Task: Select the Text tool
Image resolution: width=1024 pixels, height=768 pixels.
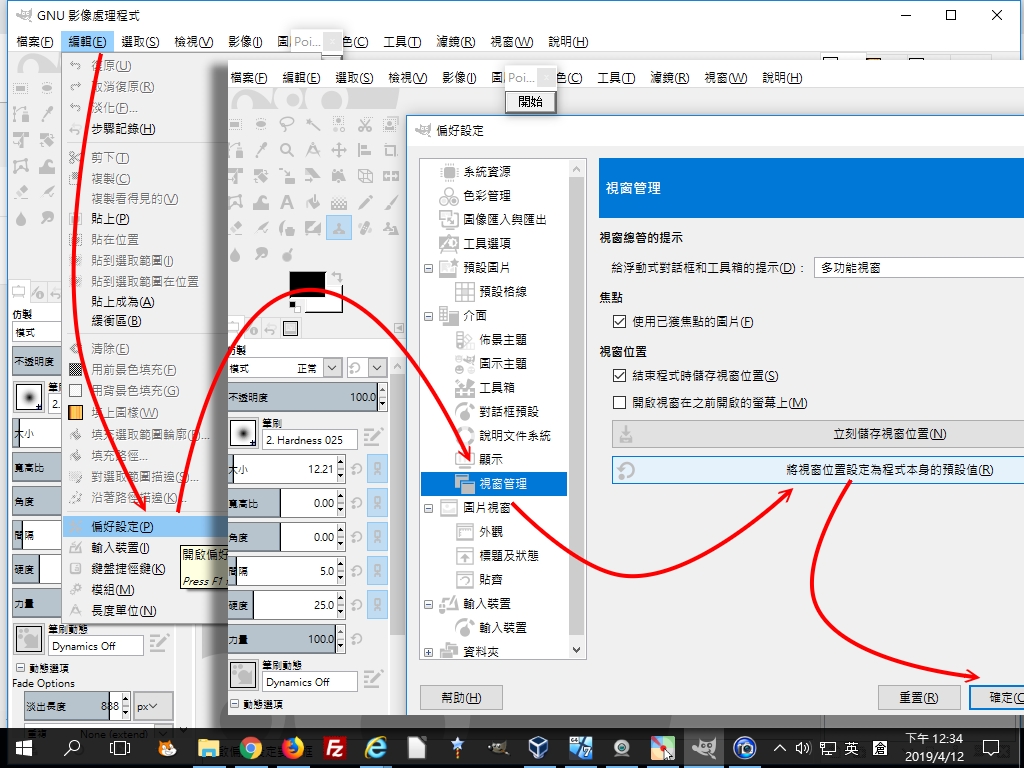Action: coord(287,202)
